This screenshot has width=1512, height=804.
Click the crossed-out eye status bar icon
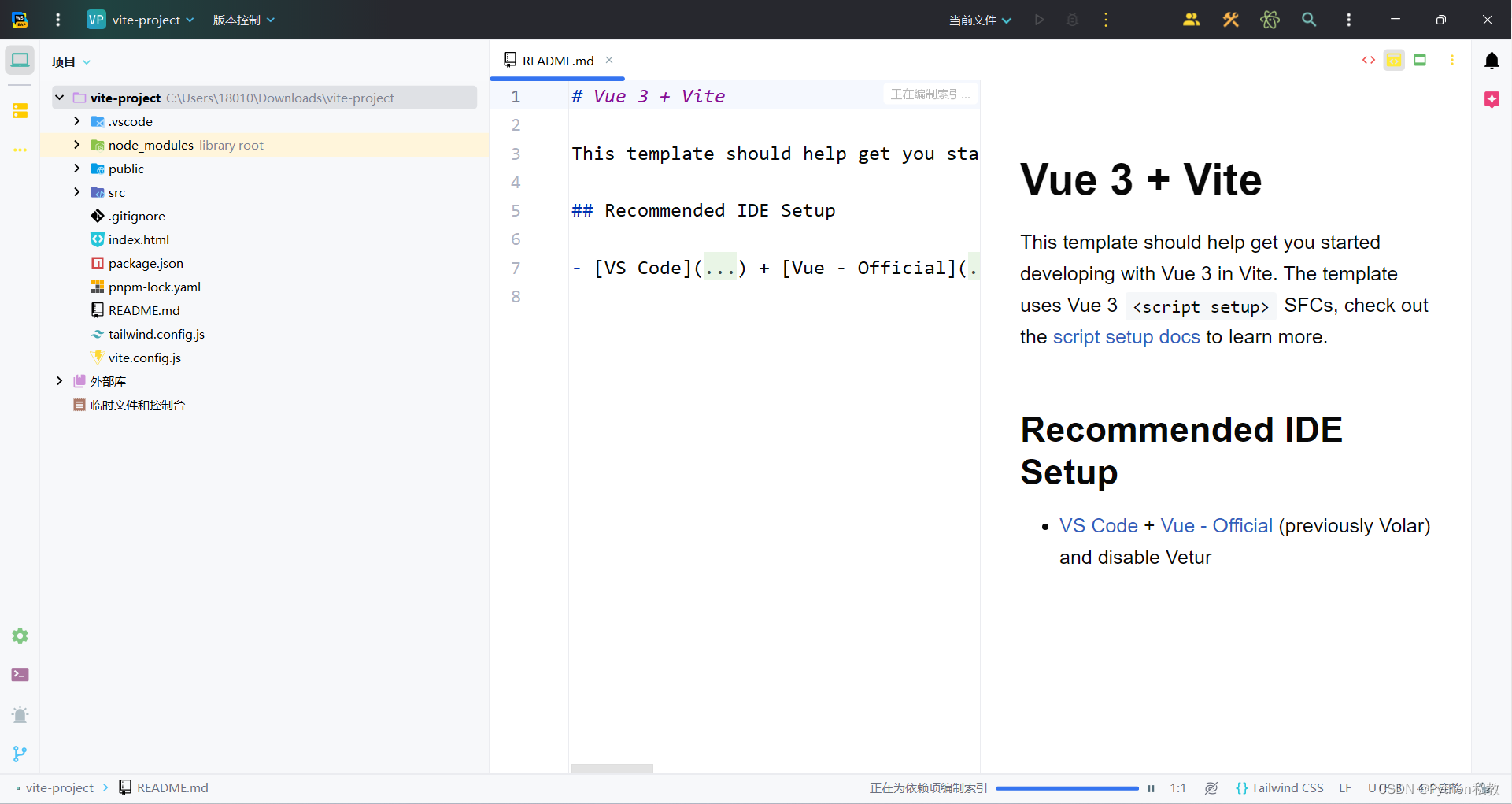pyautogui.click(x=1211, y=788)
